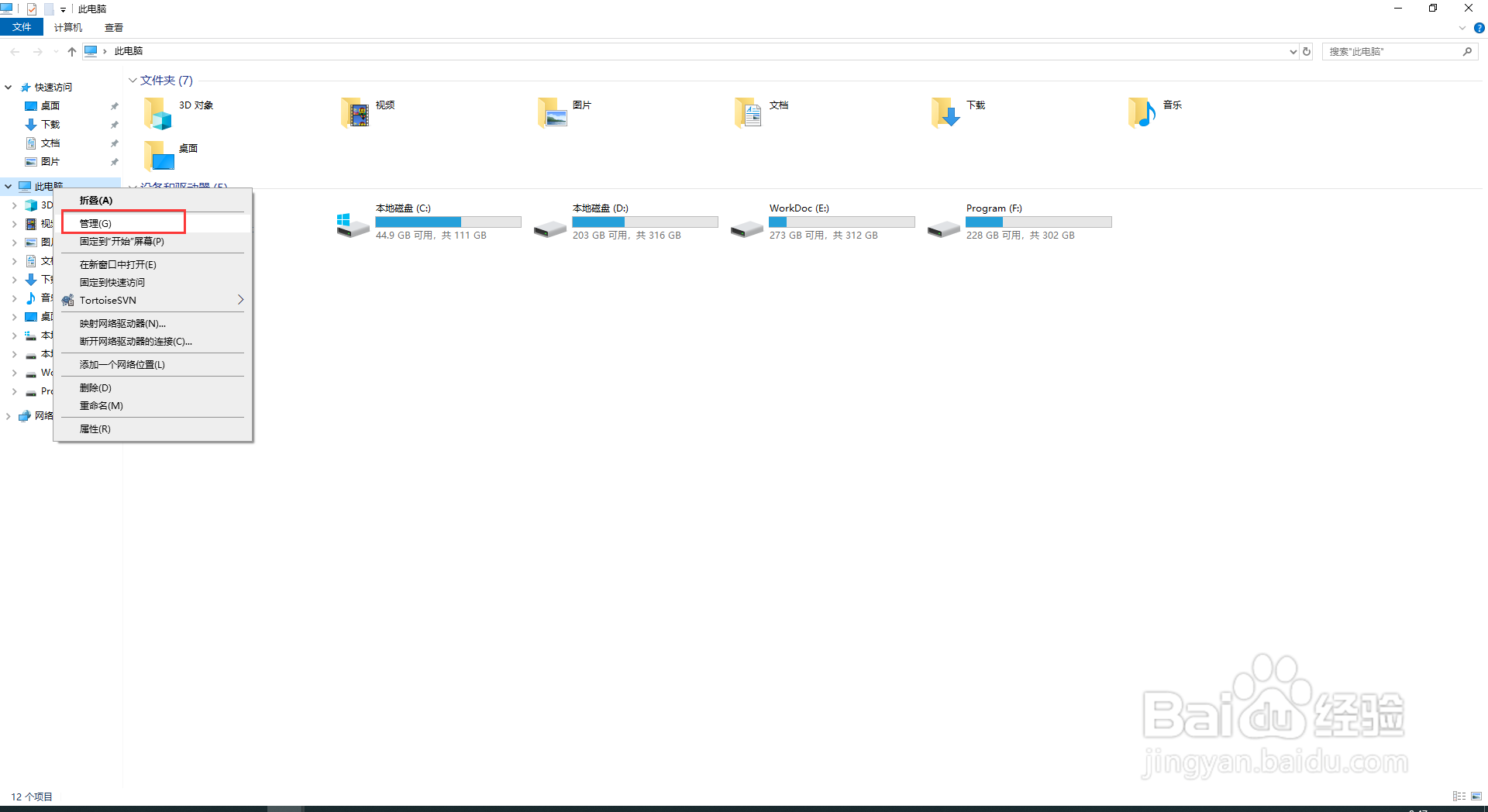The width and height of the screenshot is (1488, 812).
Task: Click the 此电脑 computer icon in sidebar
Action: (x=25, y=186)
